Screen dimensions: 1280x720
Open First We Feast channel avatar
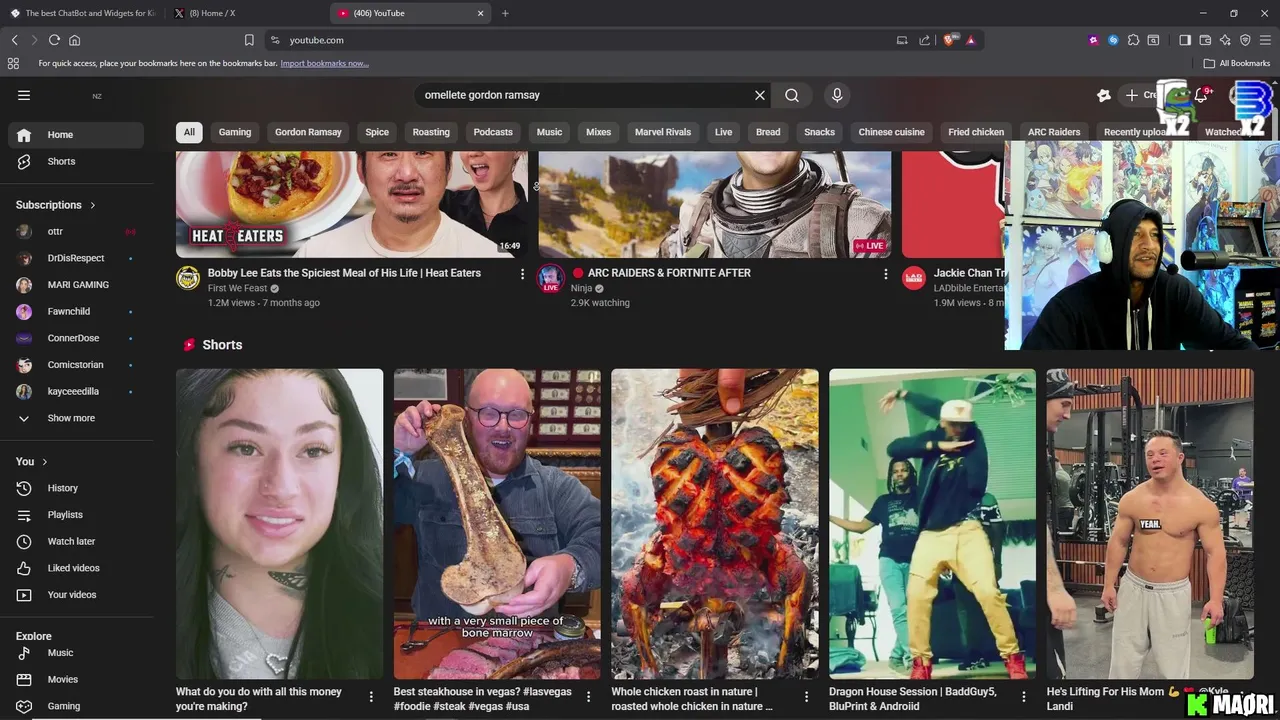(188, 277)
